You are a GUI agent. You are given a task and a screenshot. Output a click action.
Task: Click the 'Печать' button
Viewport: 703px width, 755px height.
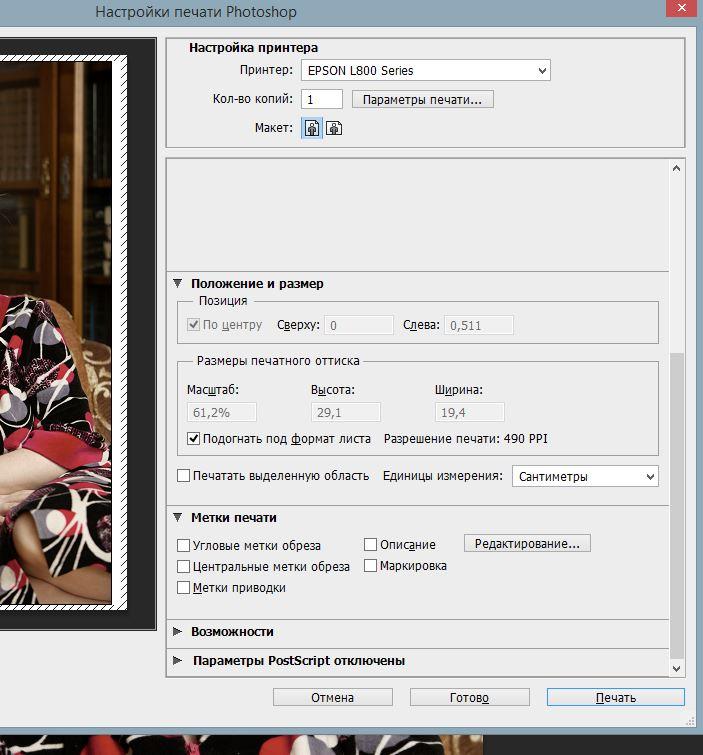point(615,697)
